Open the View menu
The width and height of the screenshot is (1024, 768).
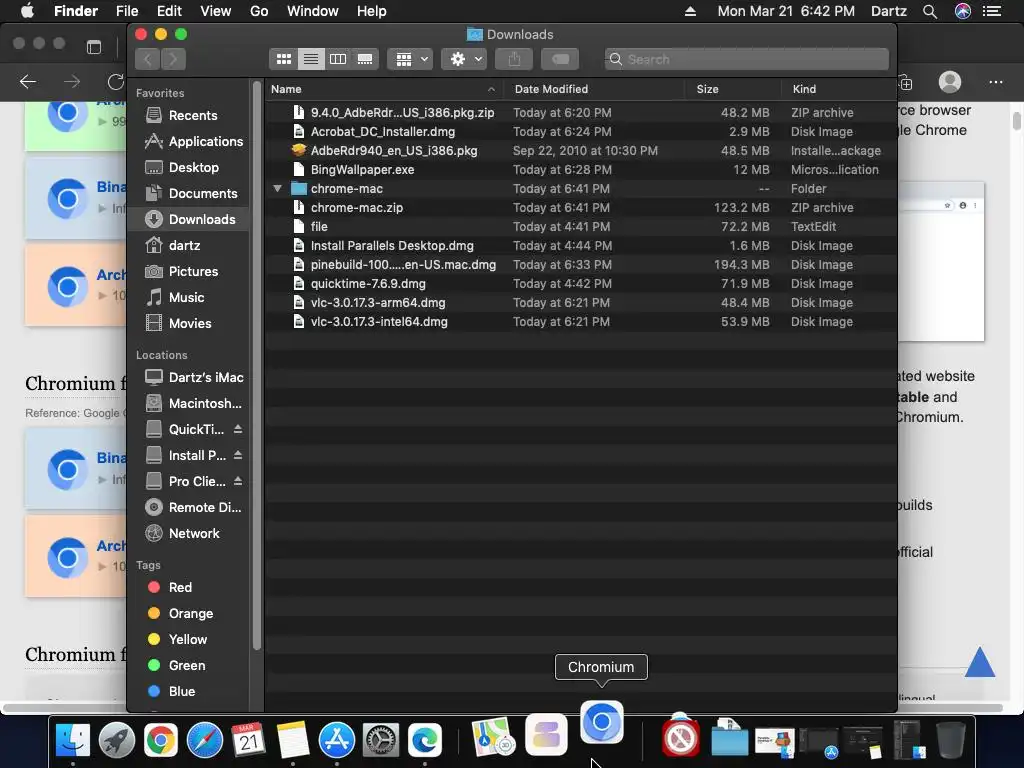click(216, 11)
